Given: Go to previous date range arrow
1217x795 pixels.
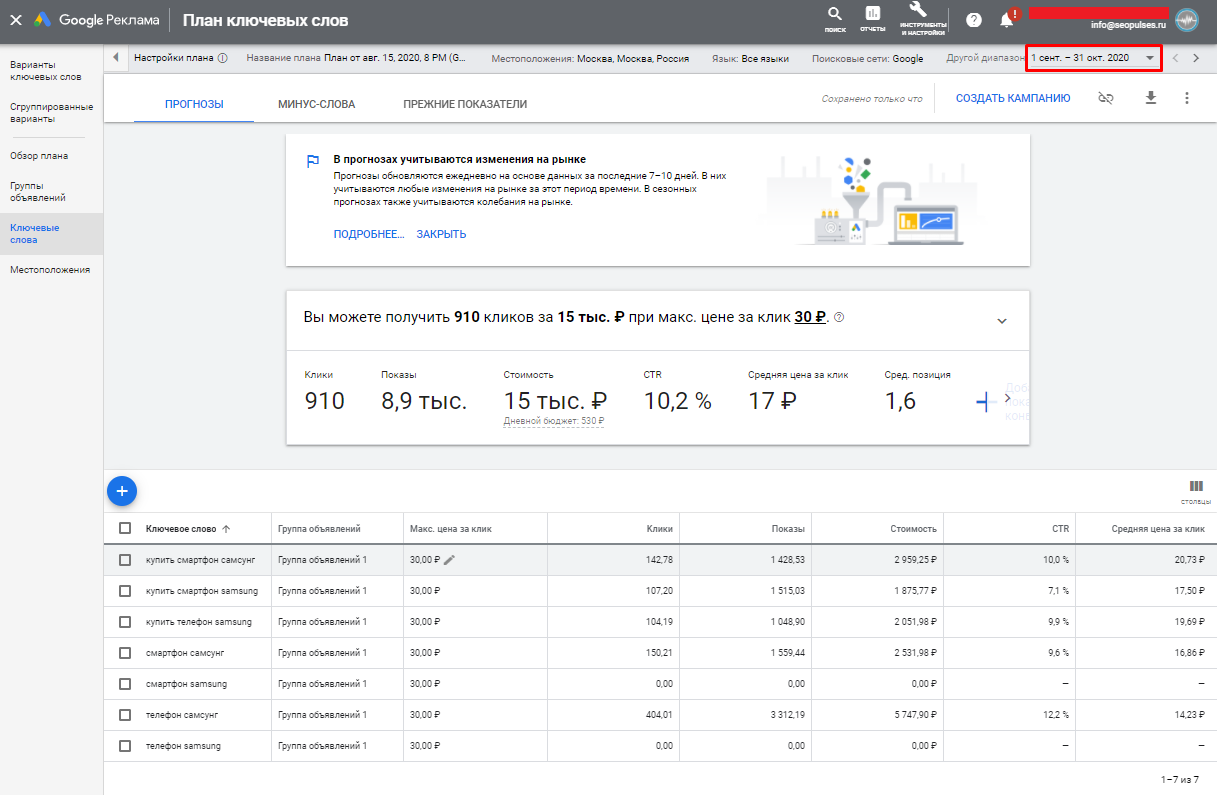Looking at the screenshot, I should pyautogui.click(x=1175, y=58).
